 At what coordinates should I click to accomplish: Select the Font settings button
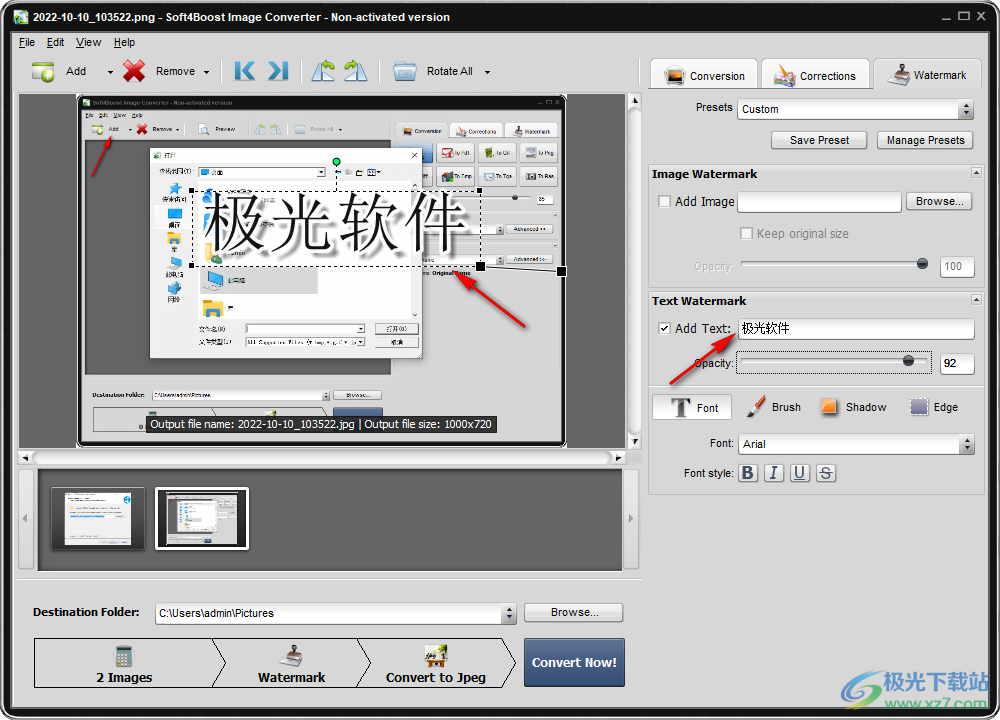[692, 407]
